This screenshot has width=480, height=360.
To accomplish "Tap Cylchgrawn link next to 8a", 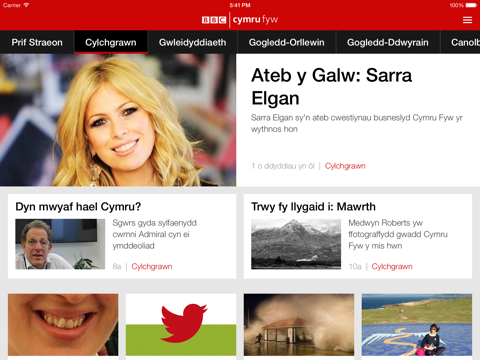I will click(x=152, y=266).
